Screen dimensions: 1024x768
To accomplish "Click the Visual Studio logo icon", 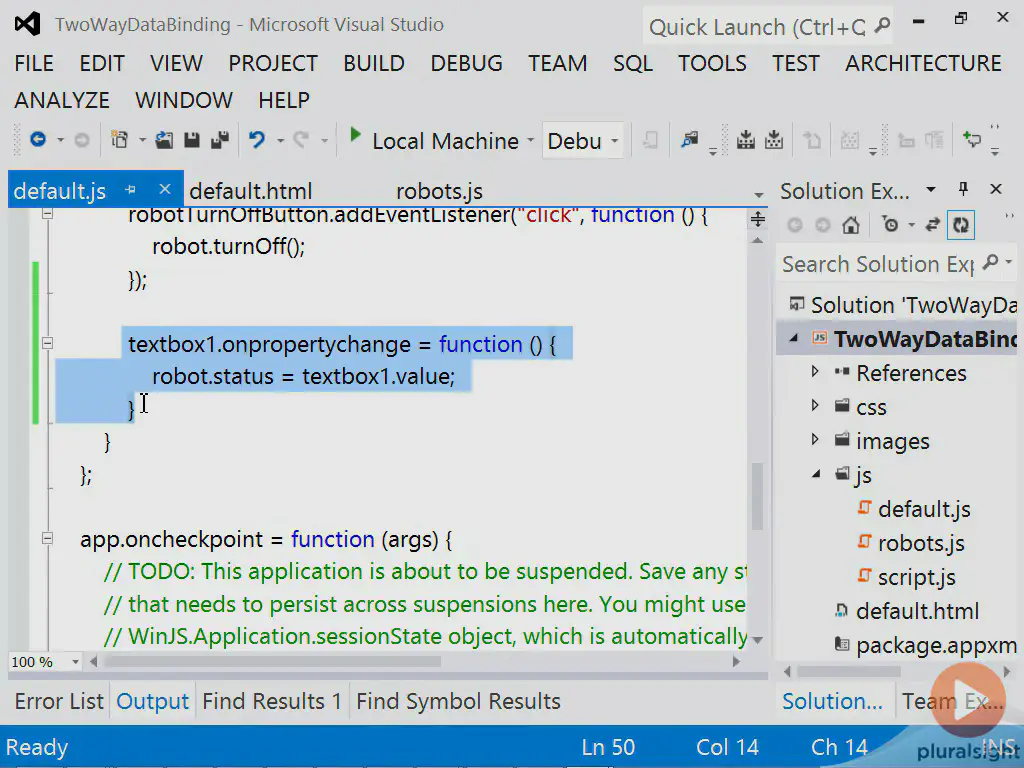I will 28,24.
